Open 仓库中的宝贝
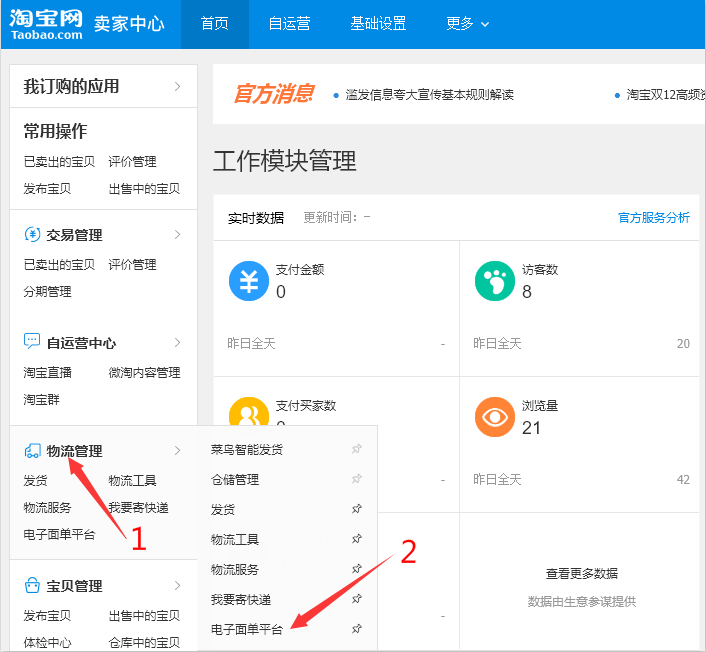 (144, 643)
